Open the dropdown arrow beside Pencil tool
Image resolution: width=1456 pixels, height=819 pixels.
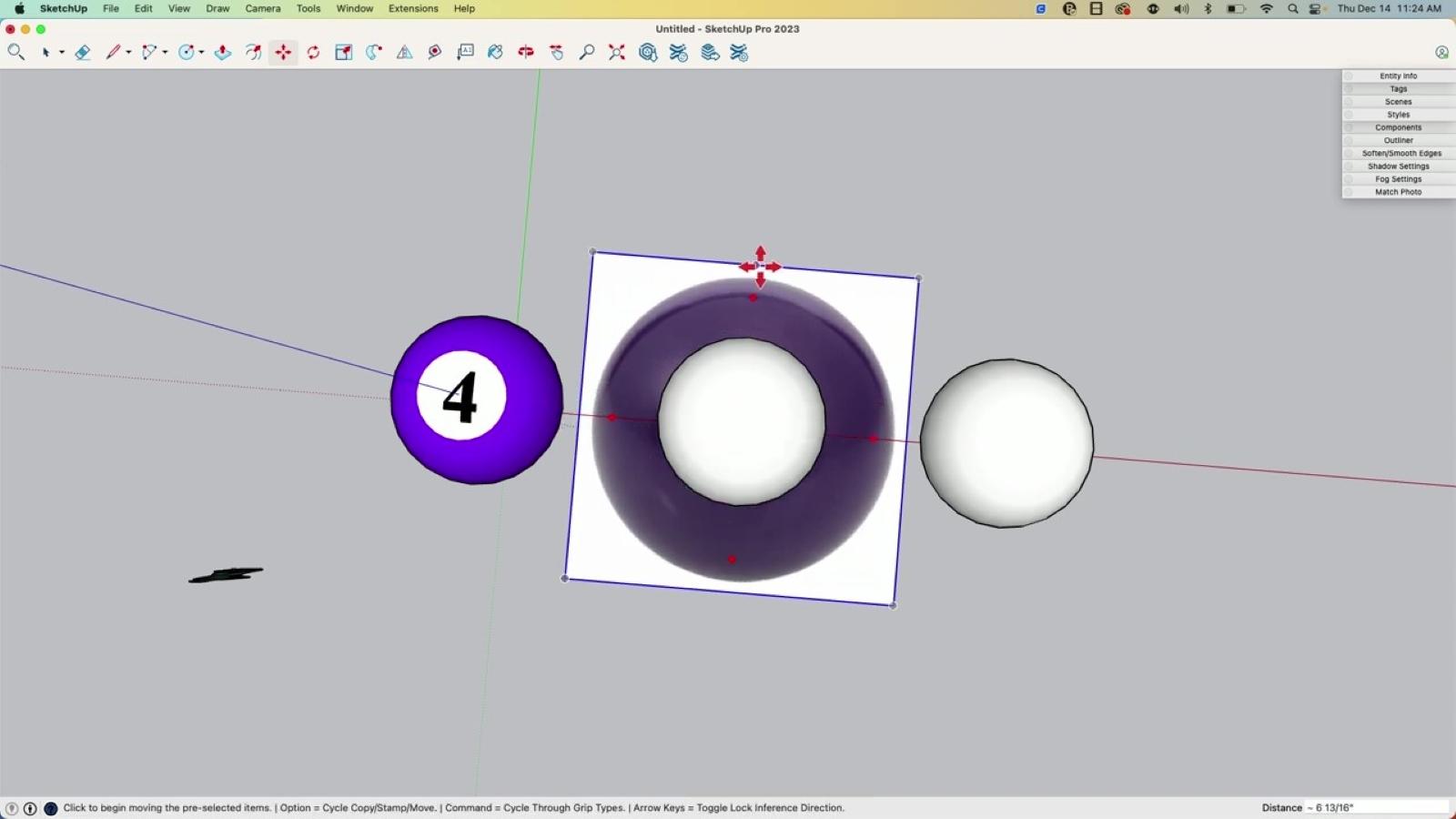coord(128,53)
